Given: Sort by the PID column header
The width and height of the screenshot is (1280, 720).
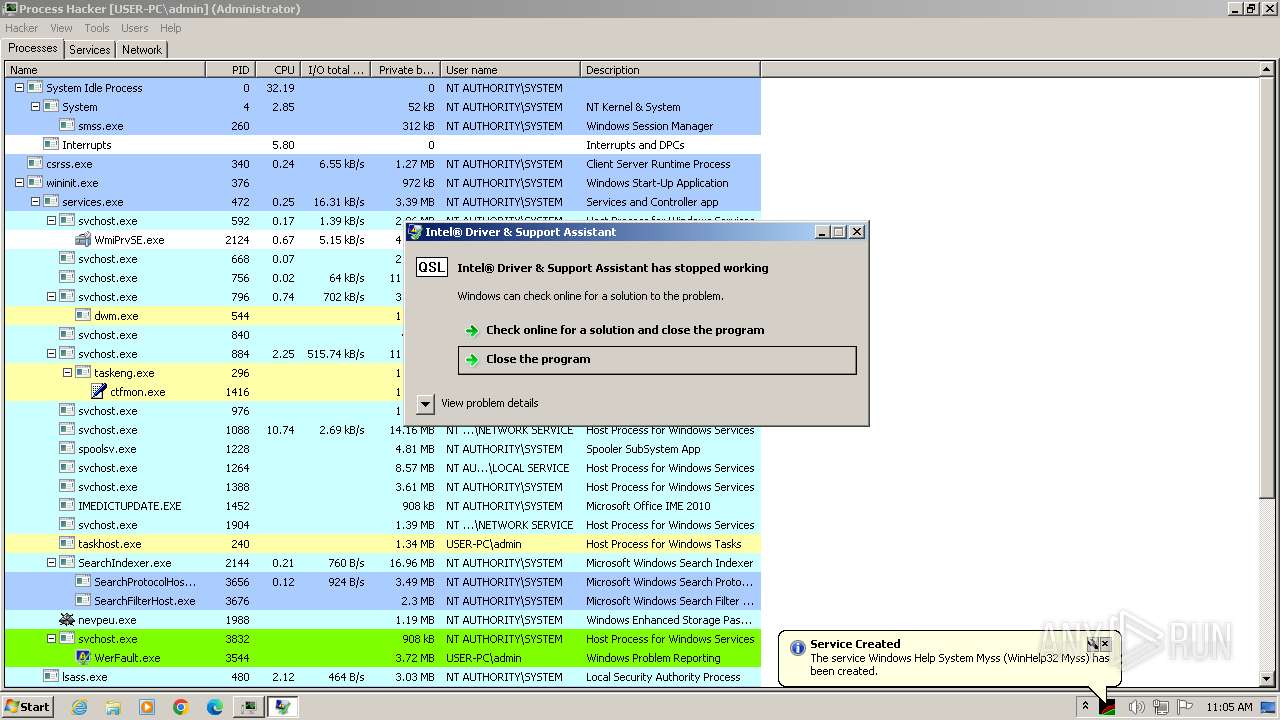Looking at the screenshot, I should 231,70.
